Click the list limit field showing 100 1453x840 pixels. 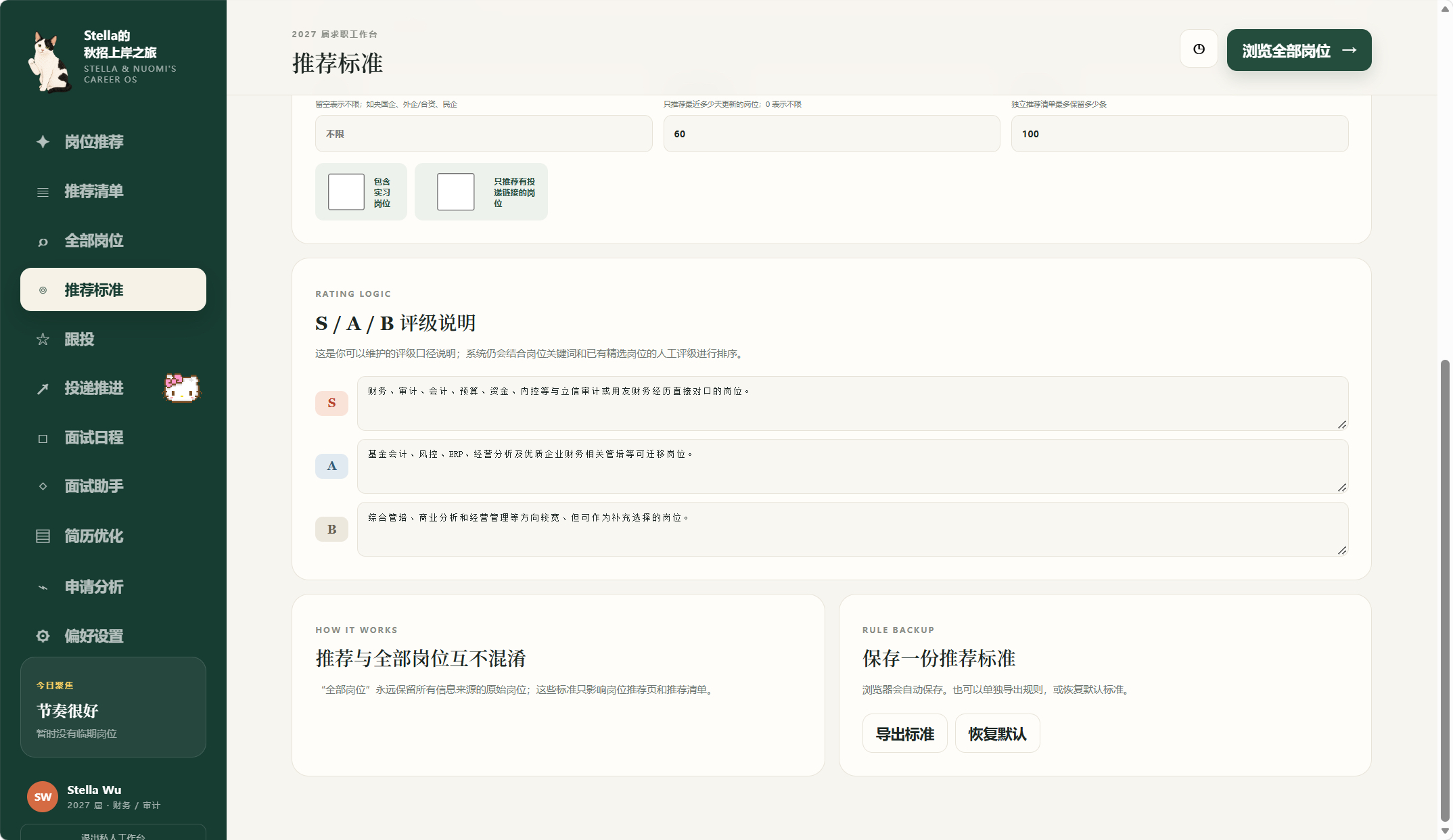tap(1179, 134)
